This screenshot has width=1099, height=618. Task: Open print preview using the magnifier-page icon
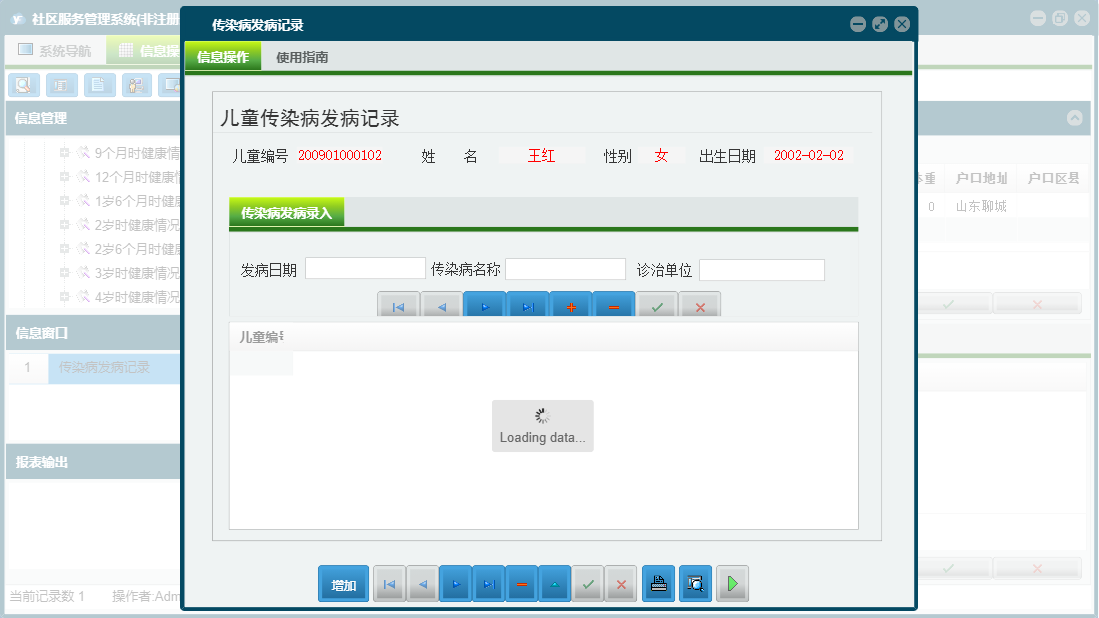click(695, 583)
